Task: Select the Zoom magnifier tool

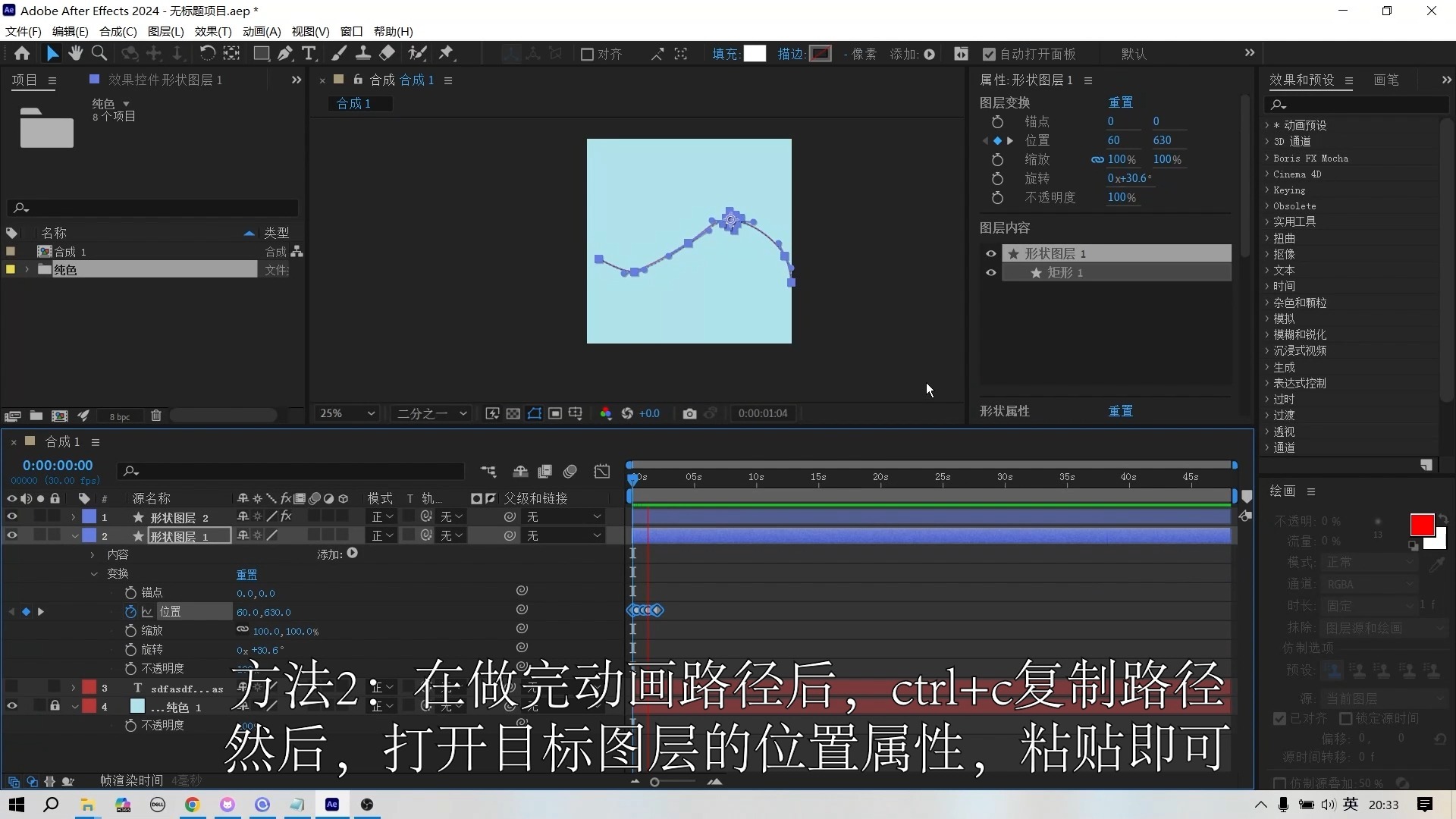Action: click(x=99, y=53)
